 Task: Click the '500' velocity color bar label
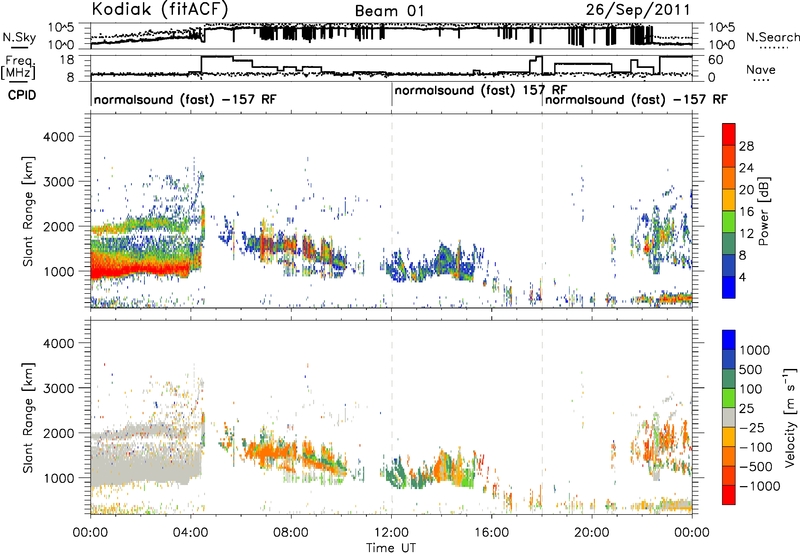753,370
